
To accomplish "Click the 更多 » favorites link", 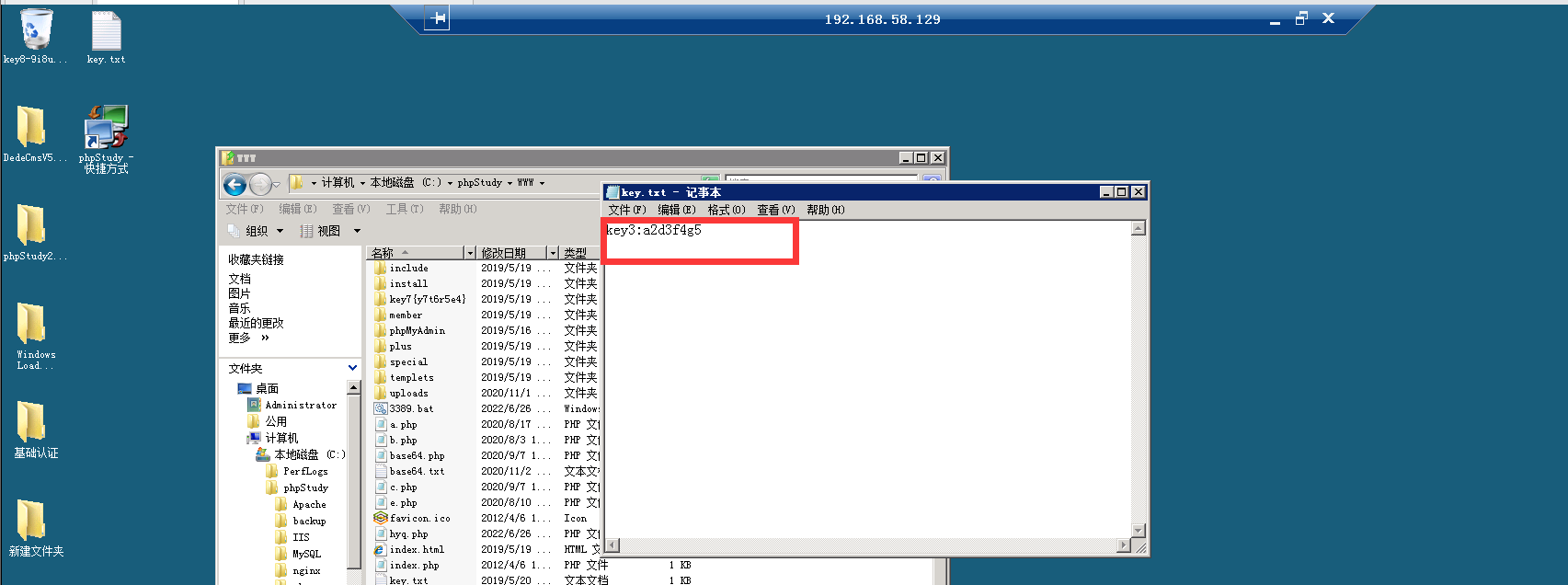I will point(248,338).
